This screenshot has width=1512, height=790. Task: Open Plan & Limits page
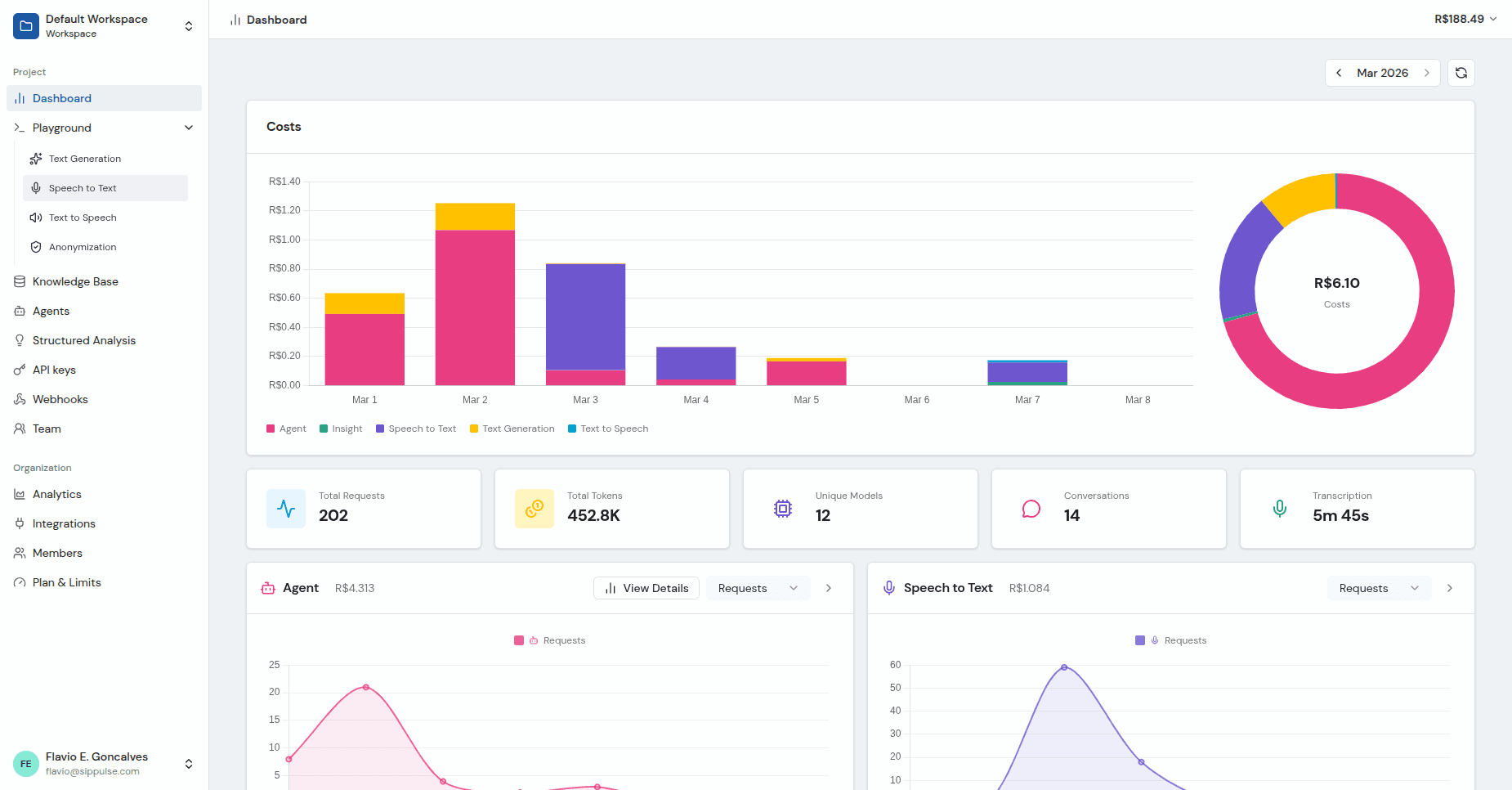click(104, 582)
